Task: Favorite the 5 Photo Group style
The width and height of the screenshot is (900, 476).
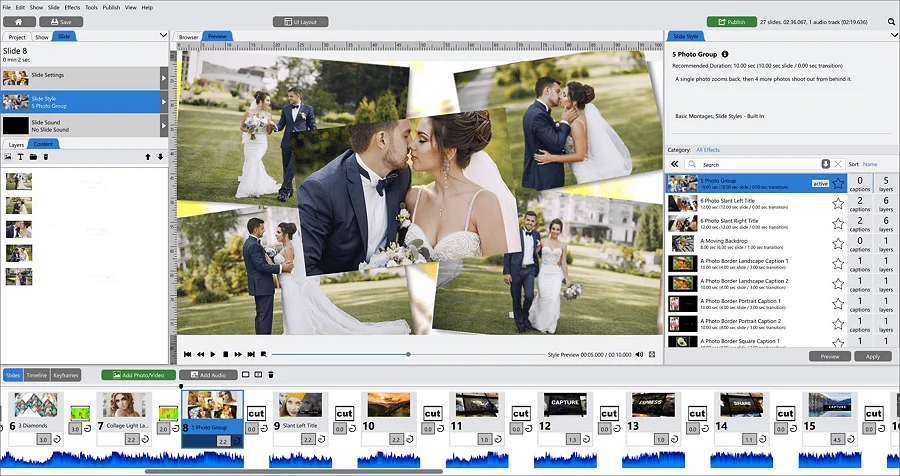Action: (838, 184)
